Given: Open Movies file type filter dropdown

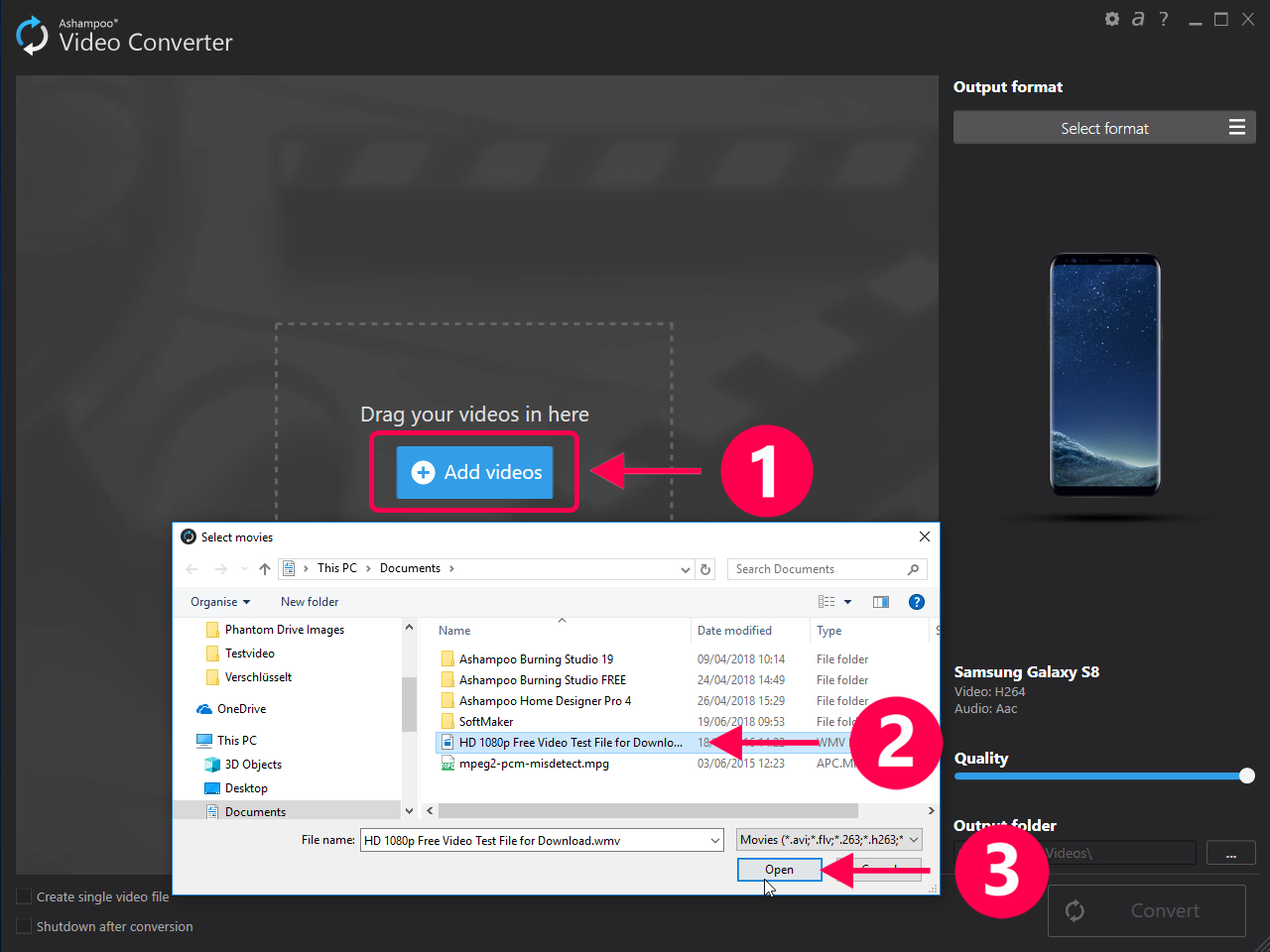Looking at the screenshot, I should [829, 840].
